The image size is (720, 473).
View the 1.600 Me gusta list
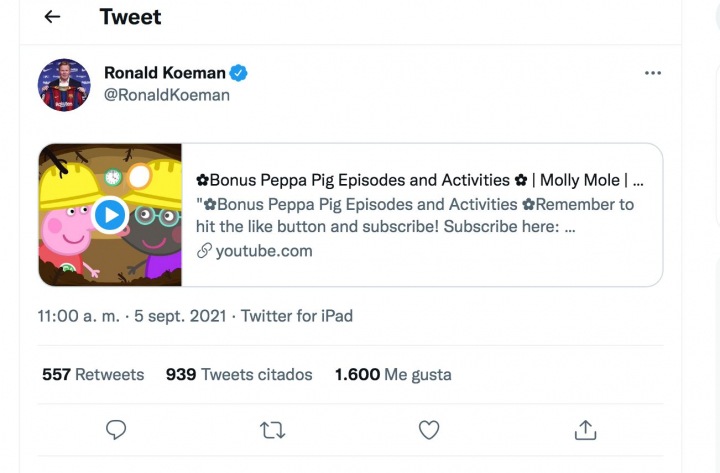point(393,375)
